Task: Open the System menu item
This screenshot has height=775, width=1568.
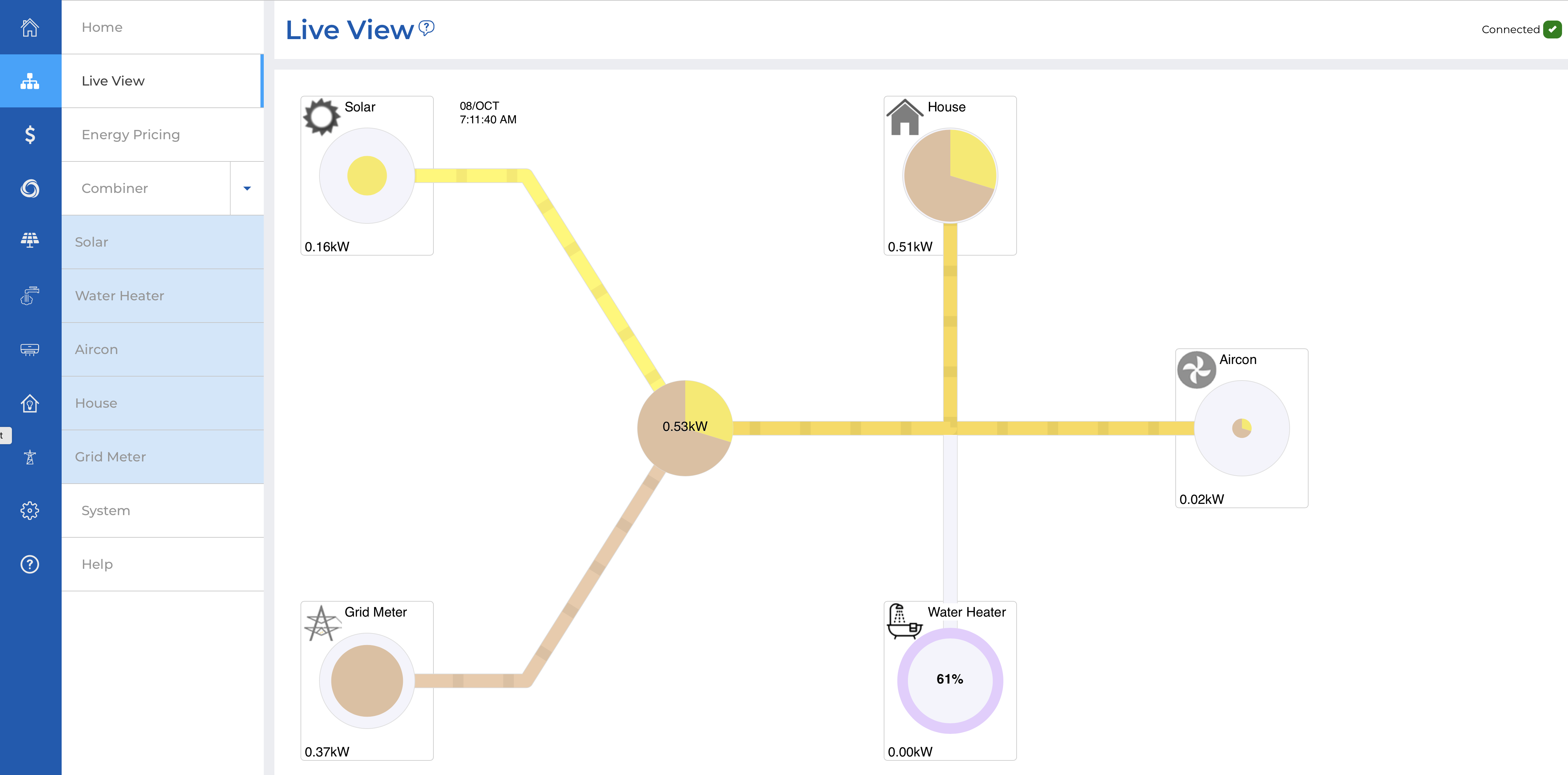Action: (x=106, y=511)
